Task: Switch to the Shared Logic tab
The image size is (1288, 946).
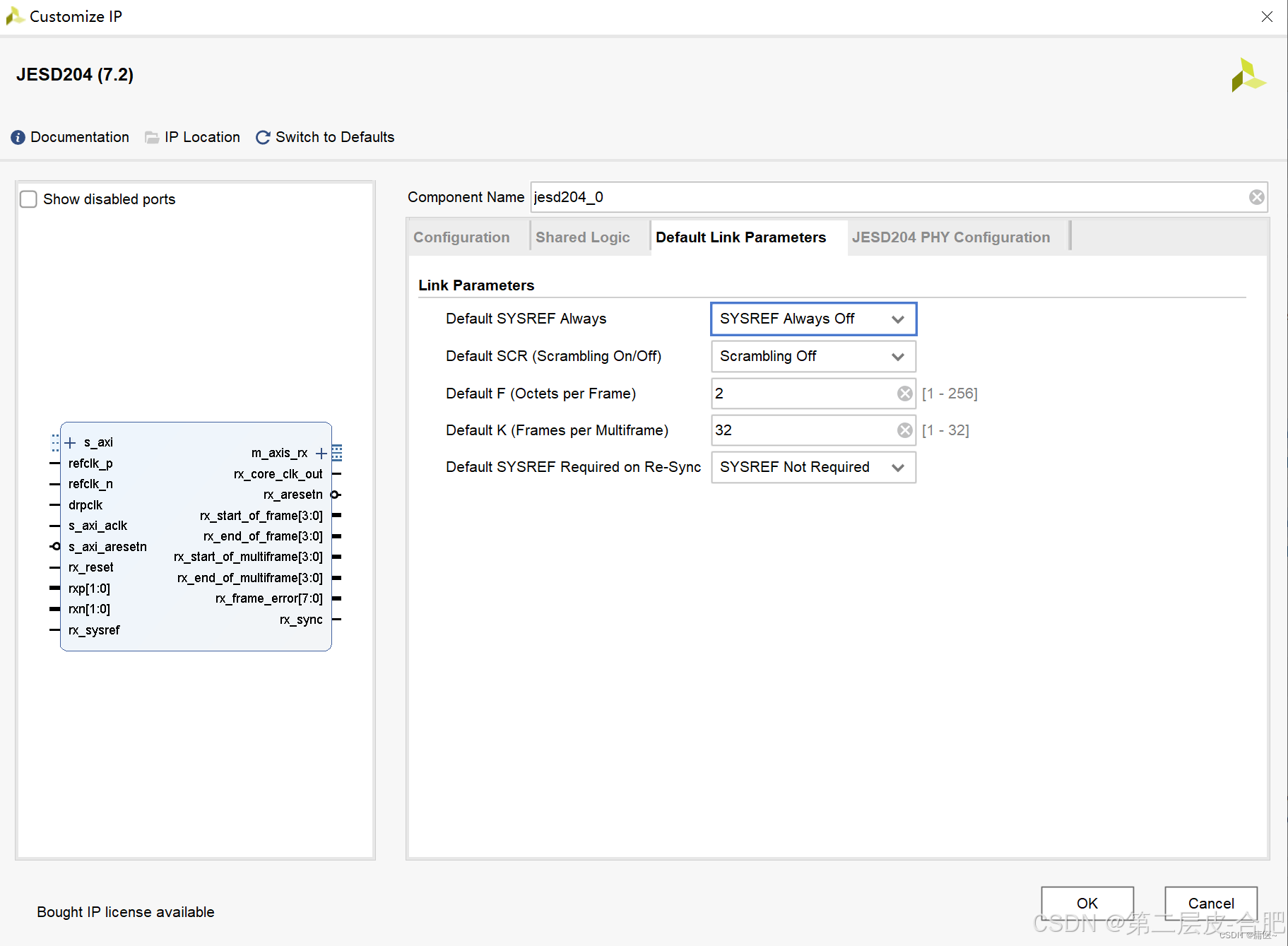Action: pos(582,237)
